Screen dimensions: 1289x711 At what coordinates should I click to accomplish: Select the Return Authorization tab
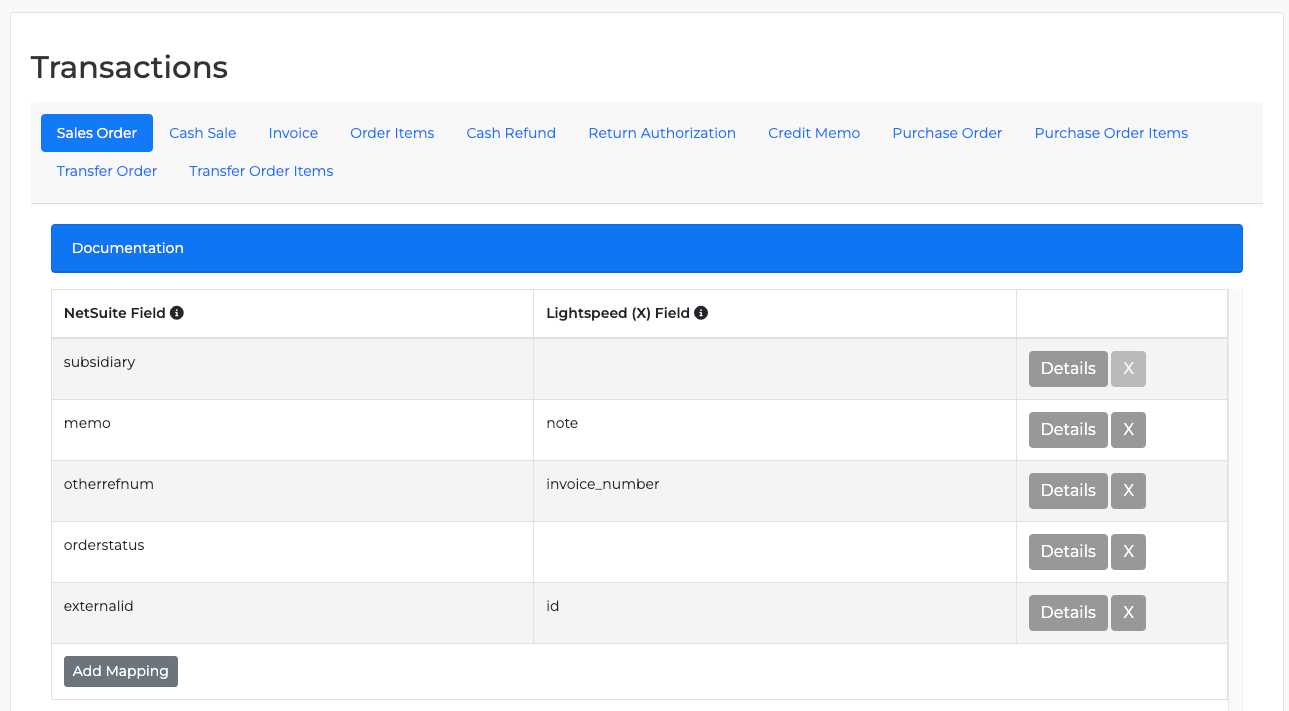(662, 133)
